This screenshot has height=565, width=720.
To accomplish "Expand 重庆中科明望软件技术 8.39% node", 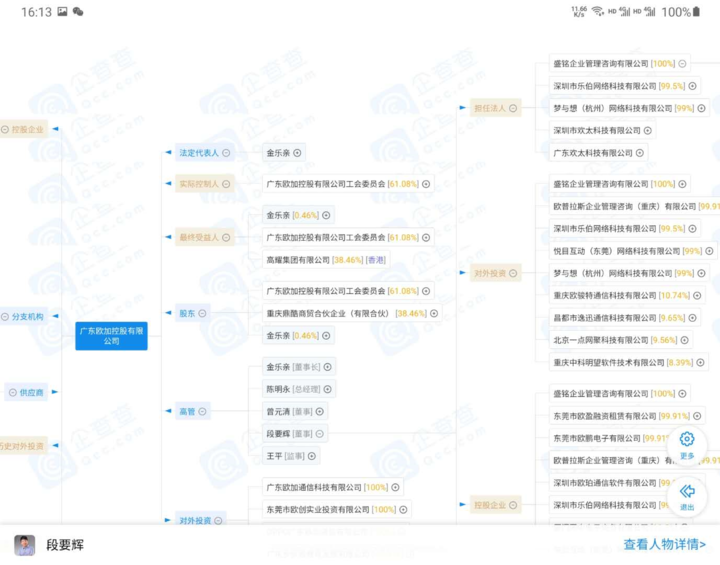I will point(700,362).
